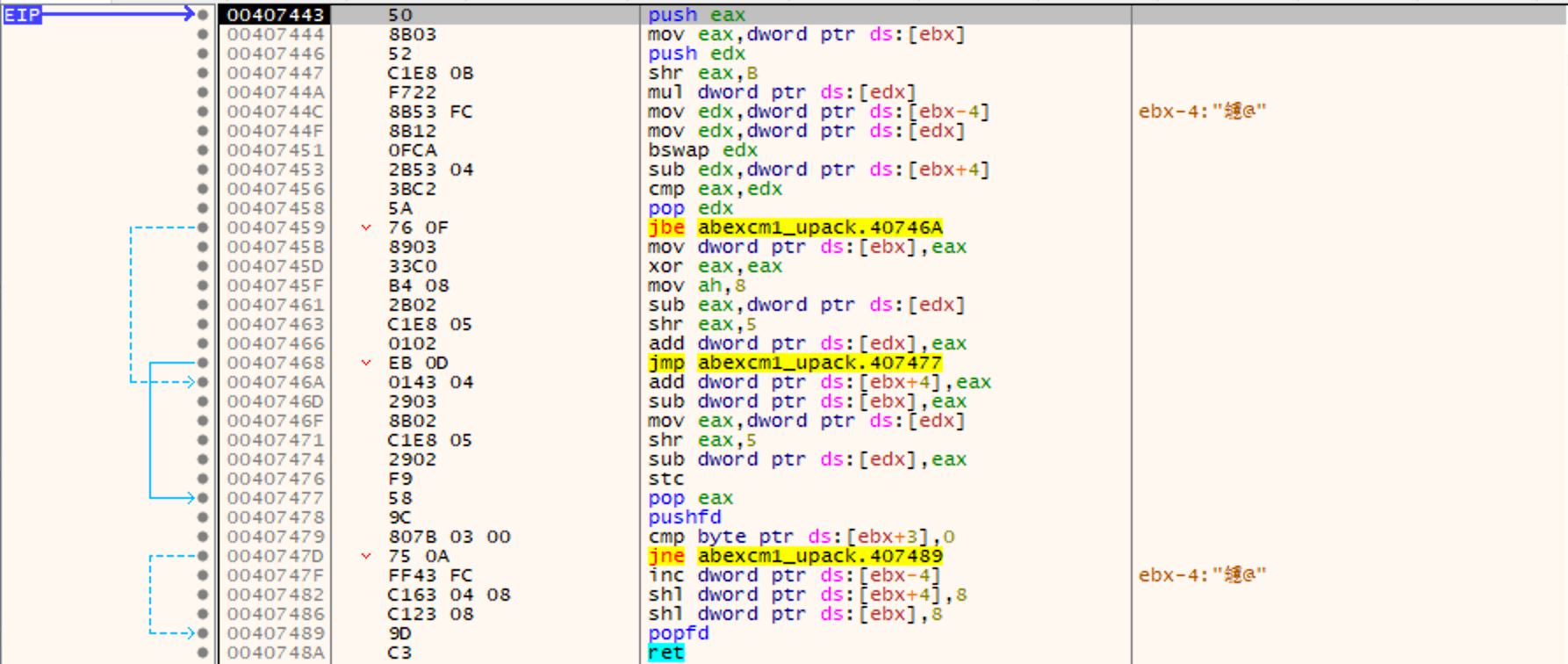Follow the jmp abexcm1_upack.407477 jump
1568x664 pixels.
(x=795, y=363)
